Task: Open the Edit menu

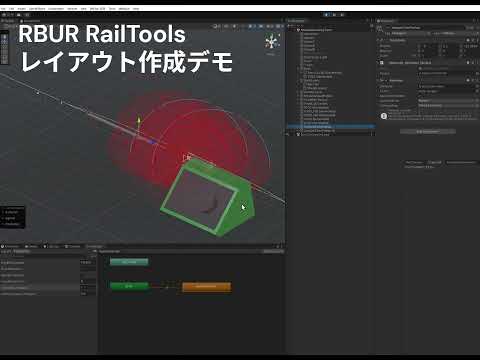Action: (x=11, y=8)
